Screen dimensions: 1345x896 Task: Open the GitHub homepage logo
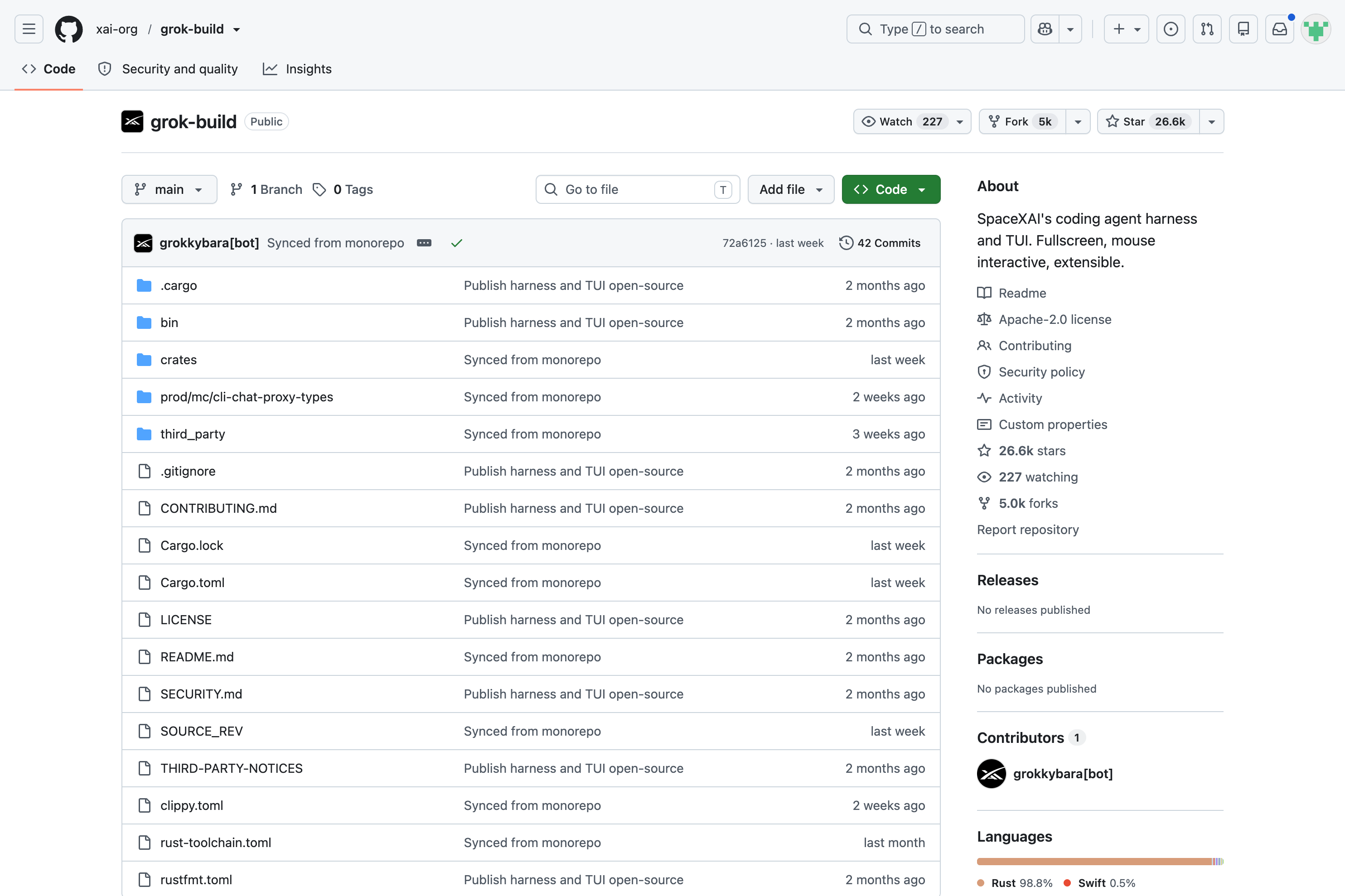pos(68,29)
